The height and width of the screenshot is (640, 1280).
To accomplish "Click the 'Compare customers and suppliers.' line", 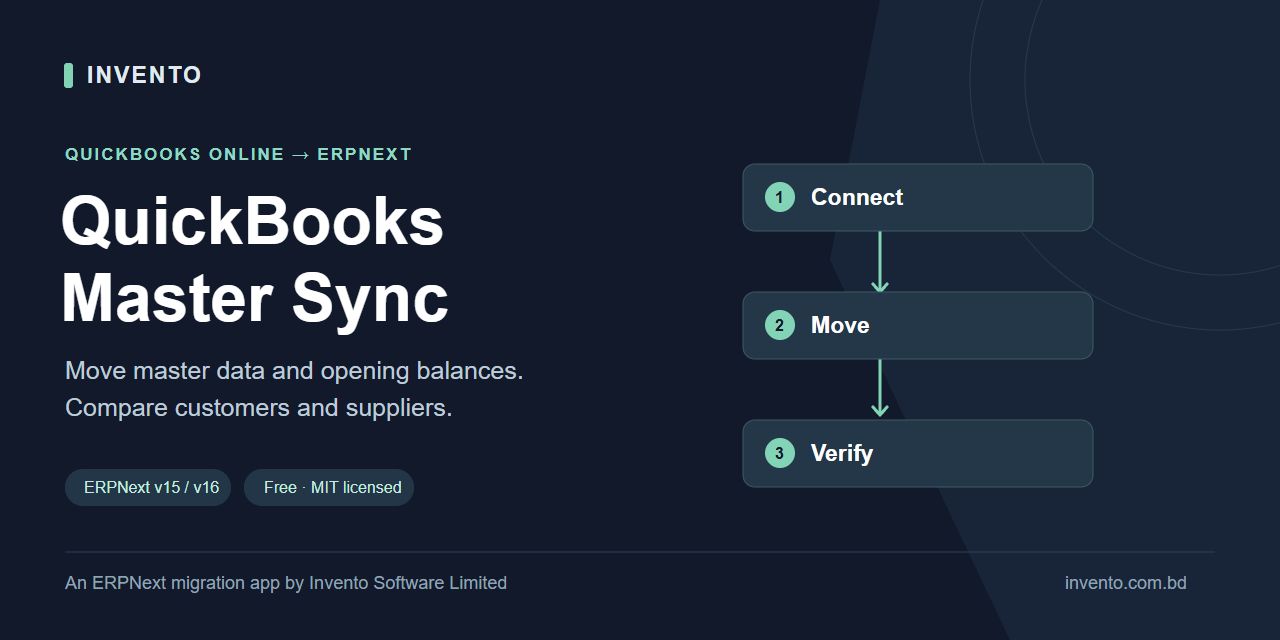I will 259,408.
